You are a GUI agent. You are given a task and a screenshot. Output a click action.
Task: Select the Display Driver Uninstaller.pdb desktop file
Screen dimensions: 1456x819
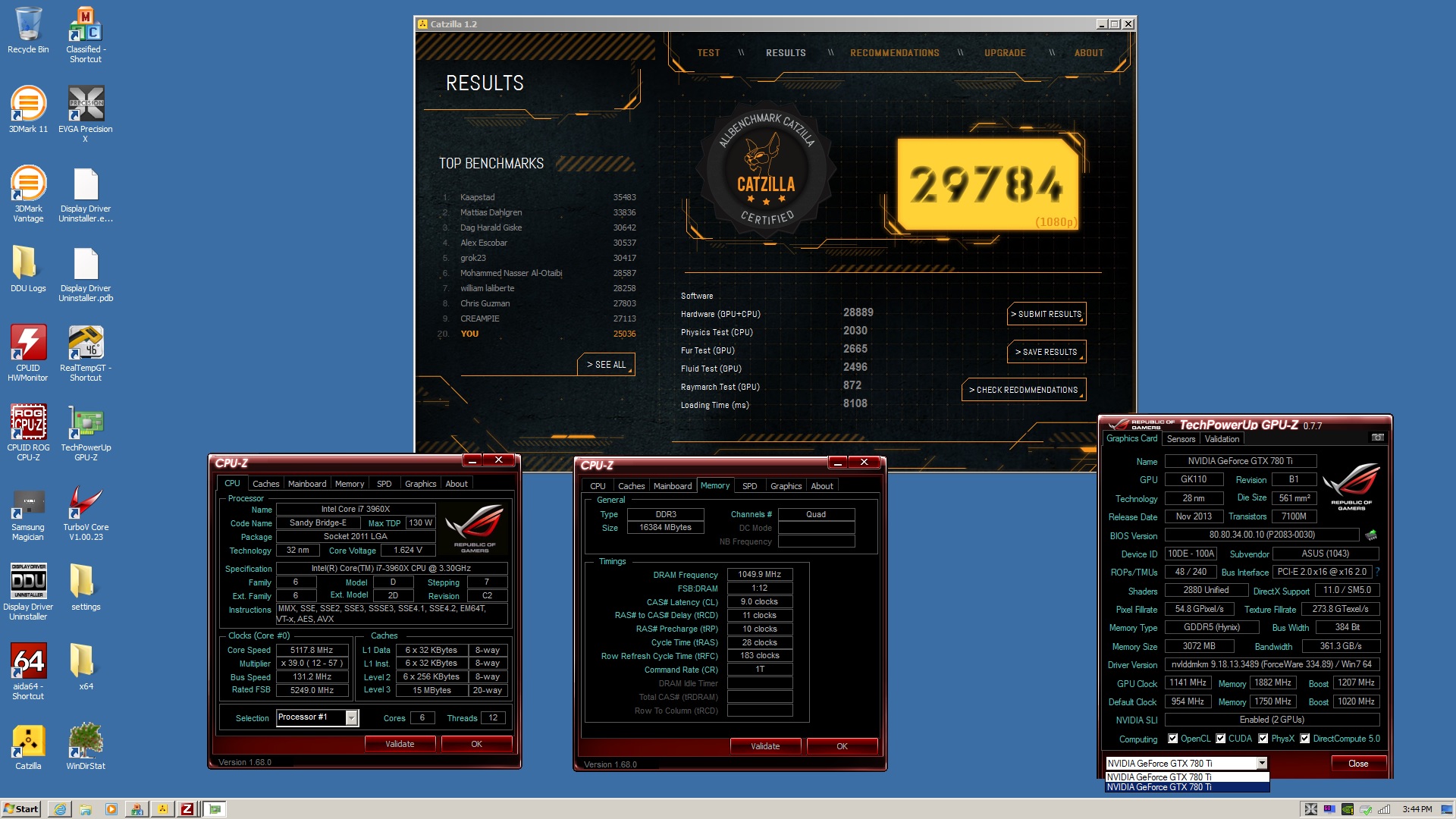(x=86, y=274)
